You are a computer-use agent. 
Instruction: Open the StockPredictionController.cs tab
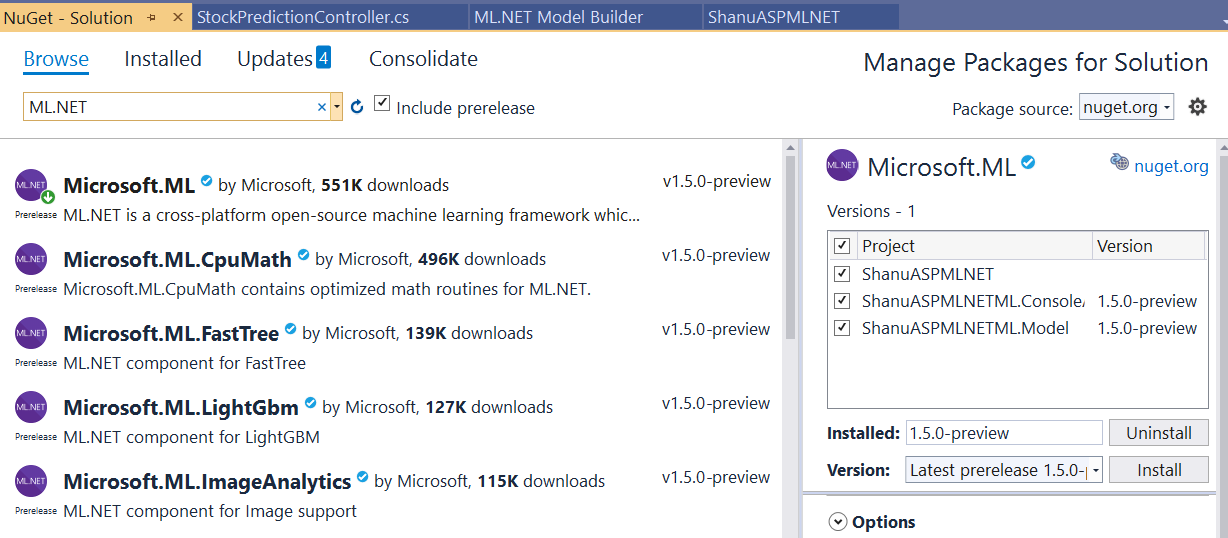(x=303, y=17)
